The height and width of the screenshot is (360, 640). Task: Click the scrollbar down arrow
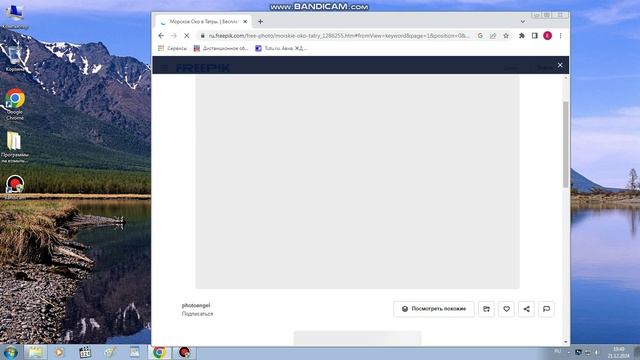point(566,342)
